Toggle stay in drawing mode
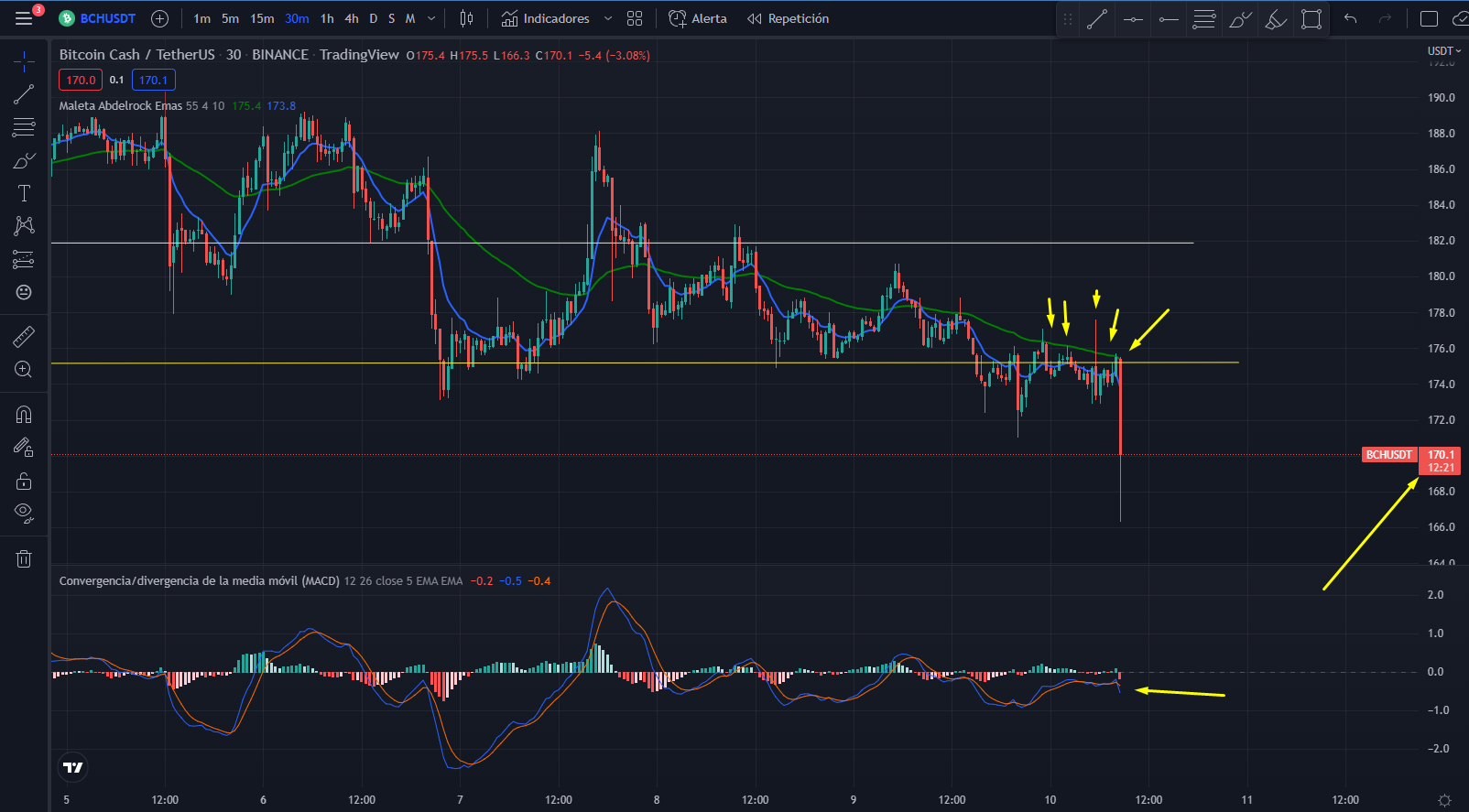1469x812 pixels. (24, 448)
